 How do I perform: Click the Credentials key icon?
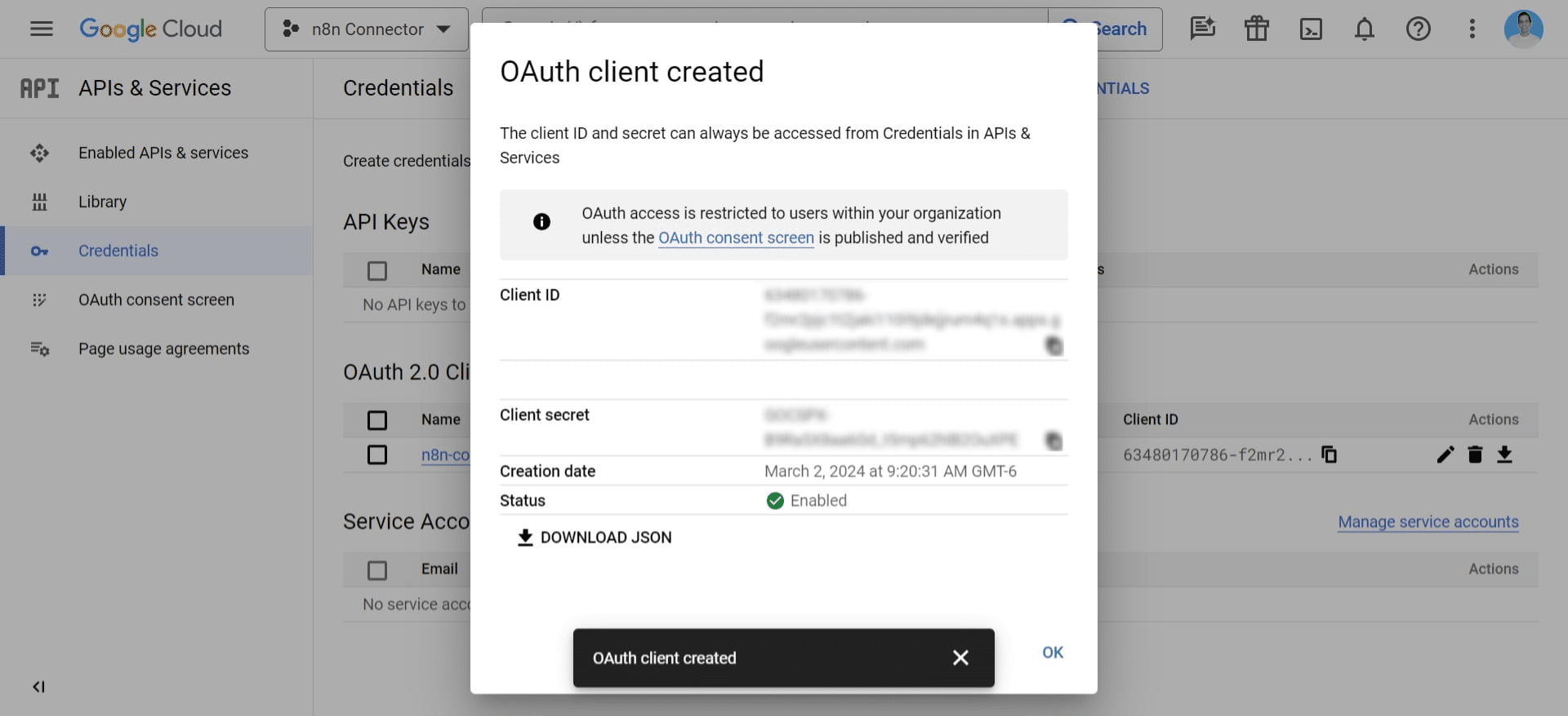tap(39, 251)
